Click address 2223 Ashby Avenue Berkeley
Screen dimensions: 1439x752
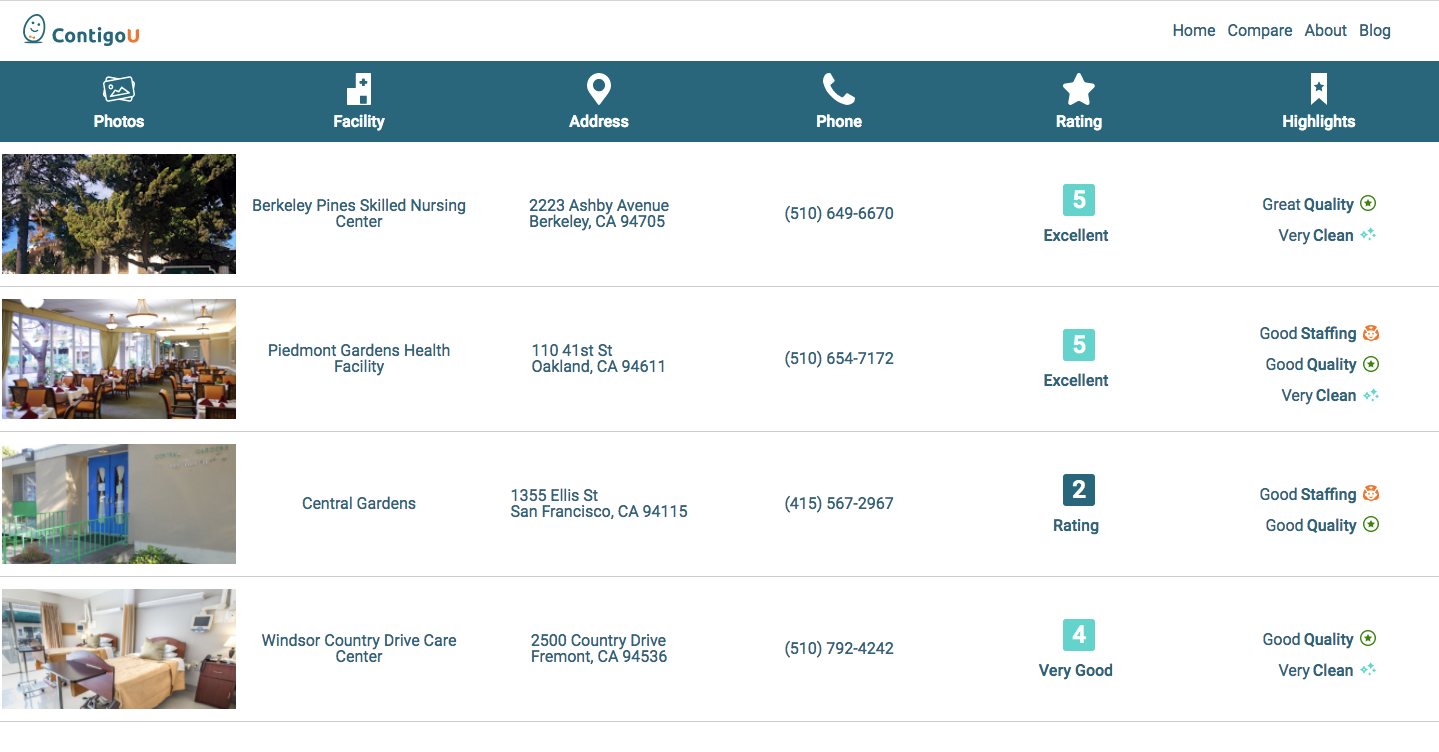(599, 213)
